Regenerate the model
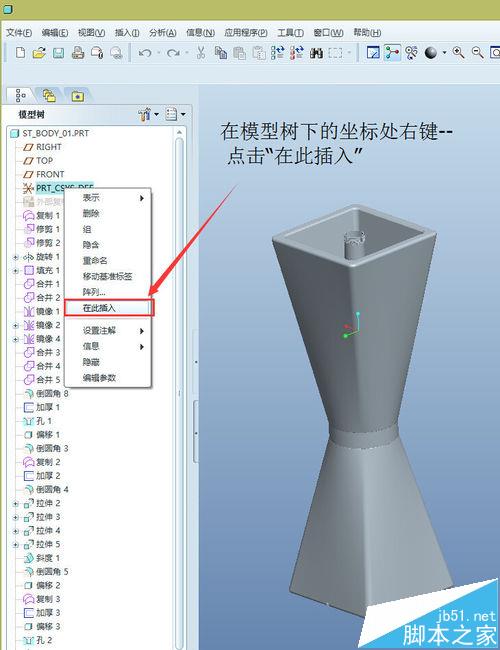This screenshot has width=500, height=650. click(277, 53)
